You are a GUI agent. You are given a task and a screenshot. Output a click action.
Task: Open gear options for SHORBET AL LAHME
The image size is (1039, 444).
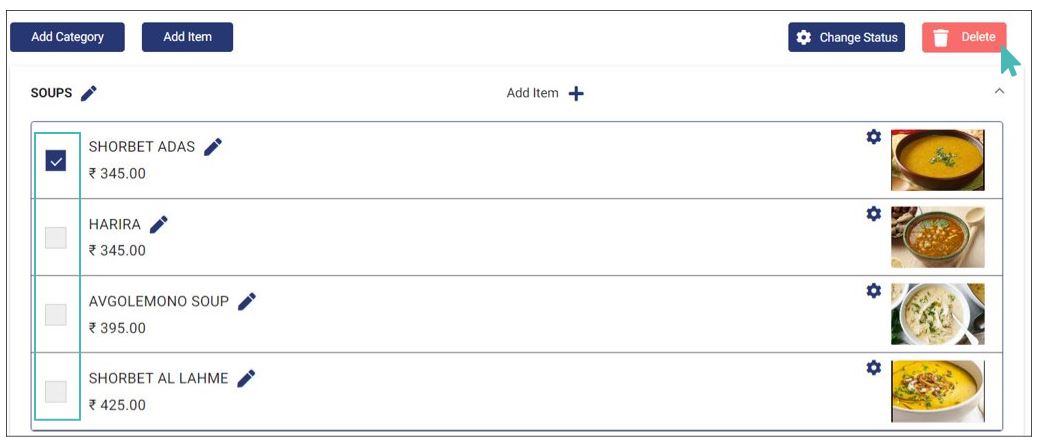[x=874, y=368]
